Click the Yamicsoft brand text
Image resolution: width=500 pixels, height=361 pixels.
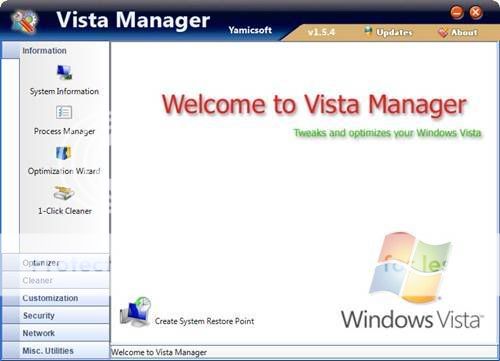tap(250, 30)
